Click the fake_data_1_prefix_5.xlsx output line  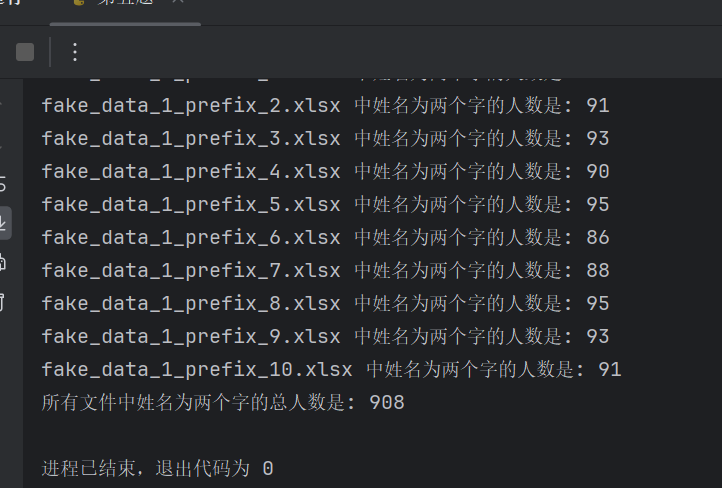[325, 204]
